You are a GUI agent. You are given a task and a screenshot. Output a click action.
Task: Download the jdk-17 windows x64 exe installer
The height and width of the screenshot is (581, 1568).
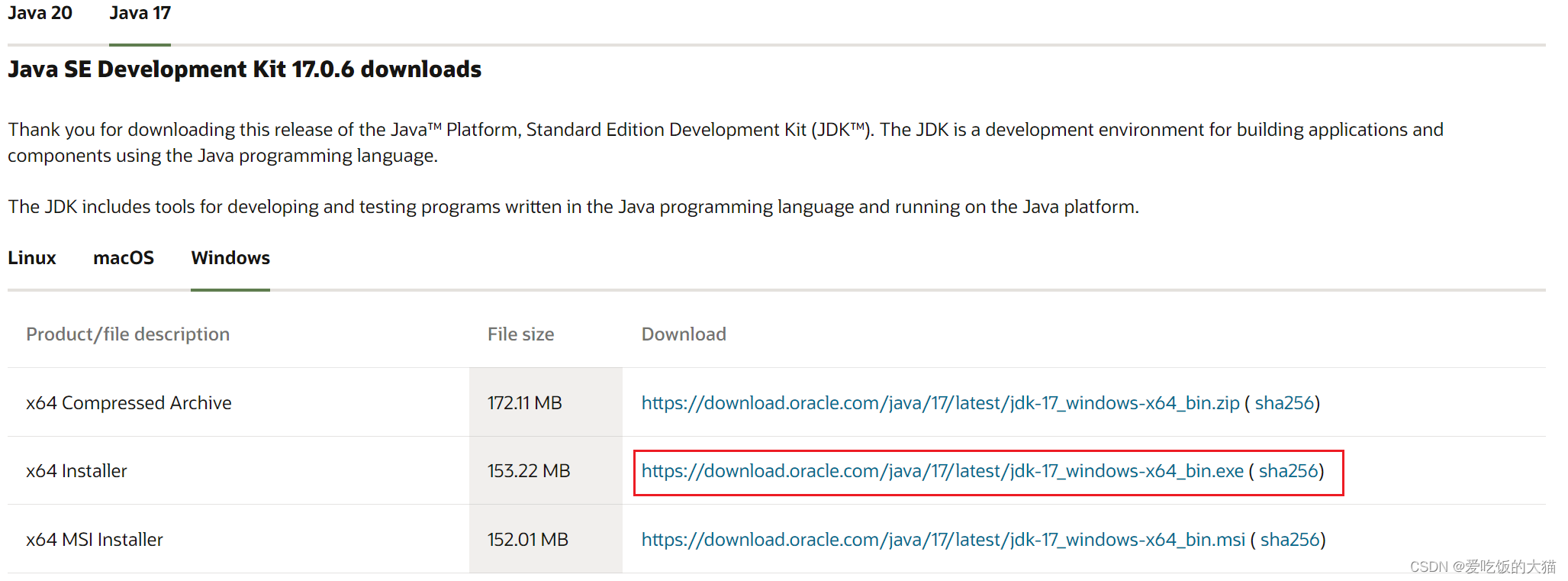coord(942,471)
